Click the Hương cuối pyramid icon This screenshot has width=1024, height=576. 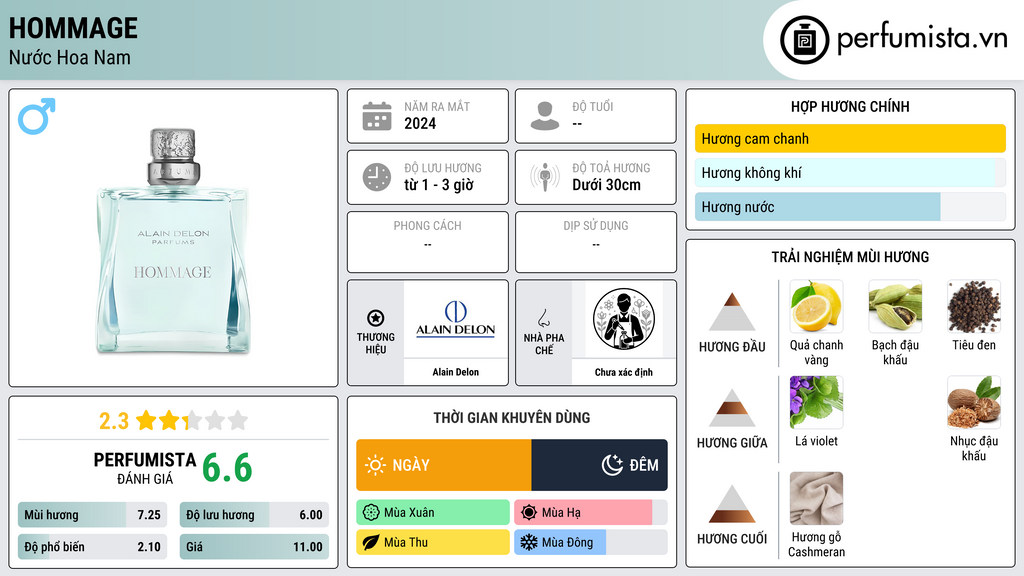coord(732,504)
